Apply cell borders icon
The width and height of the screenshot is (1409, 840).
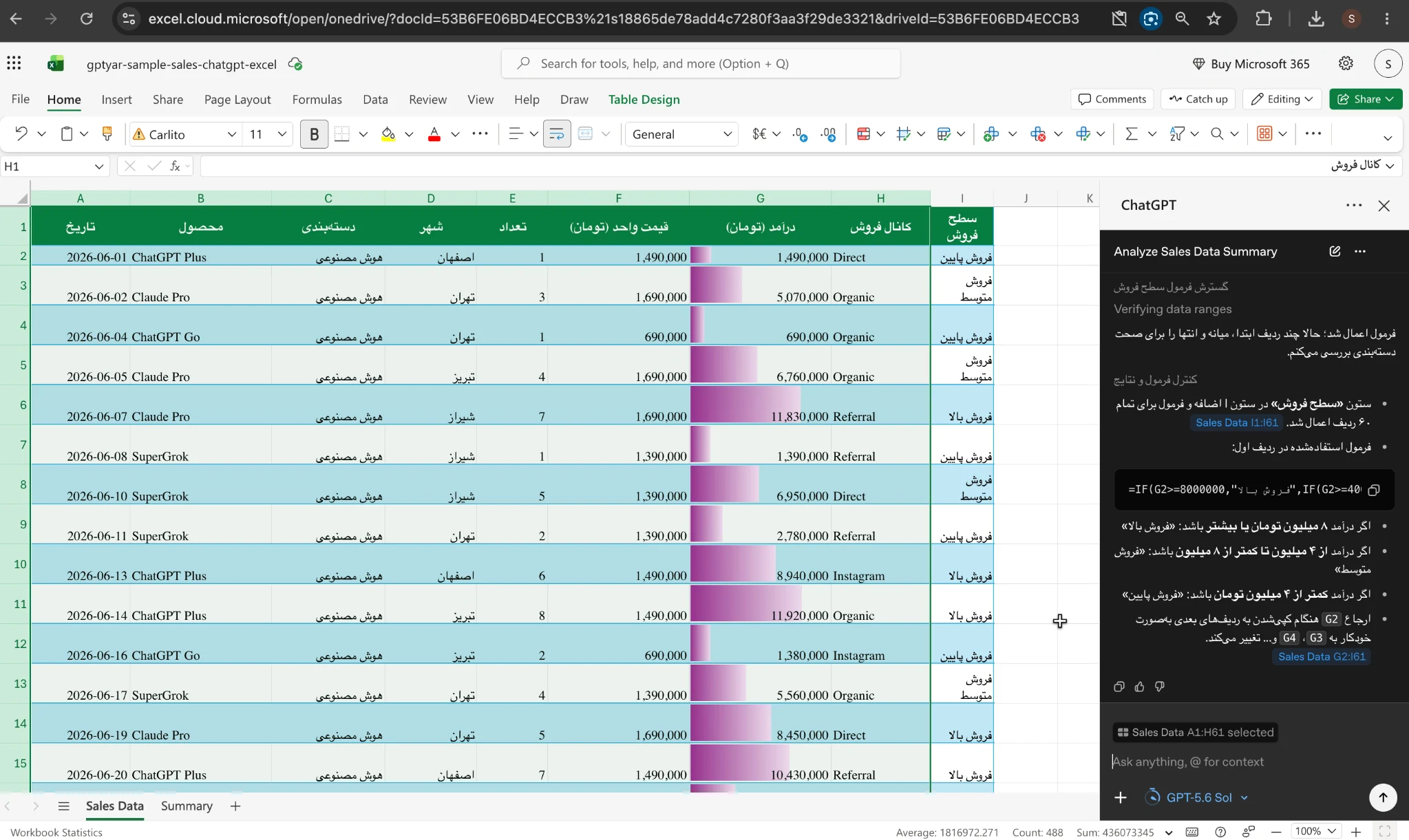coord(342,134)
